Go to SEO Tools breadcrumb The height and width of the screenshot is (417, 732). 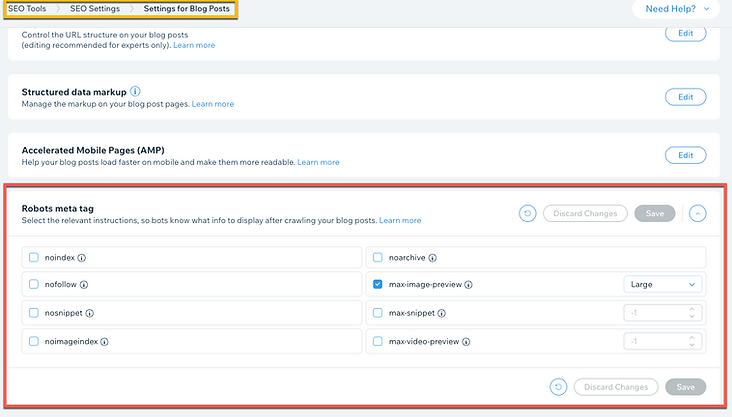pyautogui.click(x=27, y=8)
